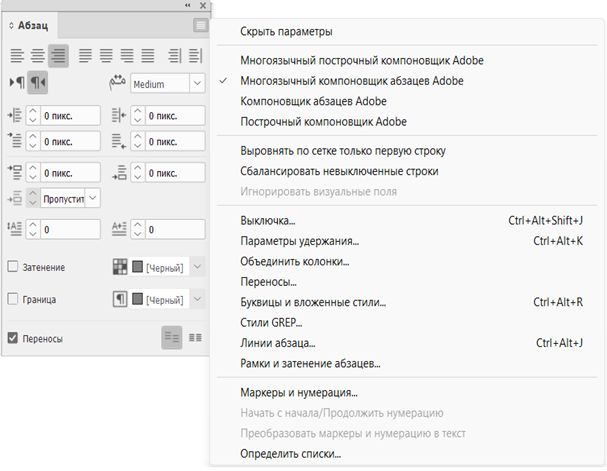Align text towards spine
The image size is (607, 471).
175,56
